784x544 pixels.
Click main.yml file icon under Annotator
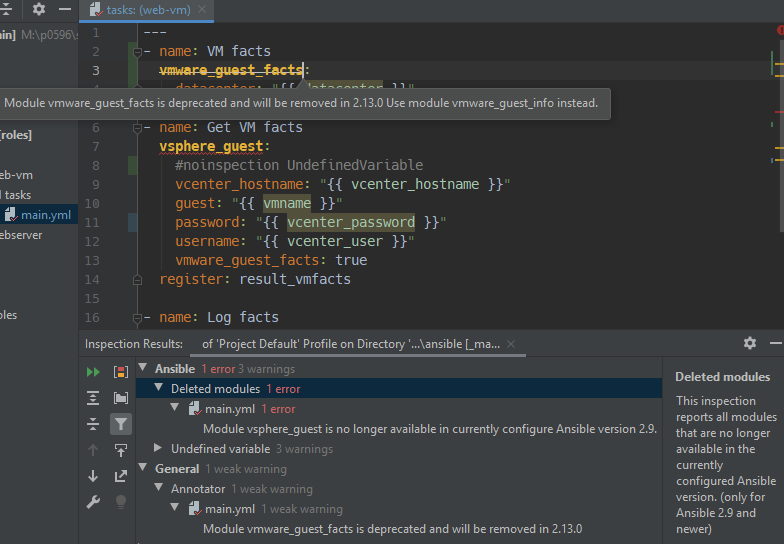coord(194,509)
